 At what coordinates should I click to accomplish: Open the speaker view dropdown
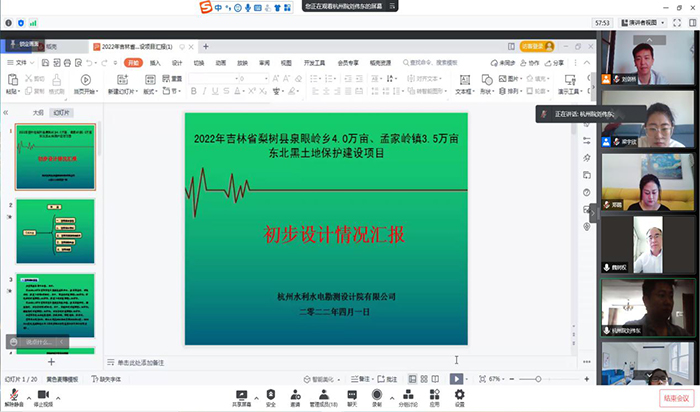click(x=643, y=23)
